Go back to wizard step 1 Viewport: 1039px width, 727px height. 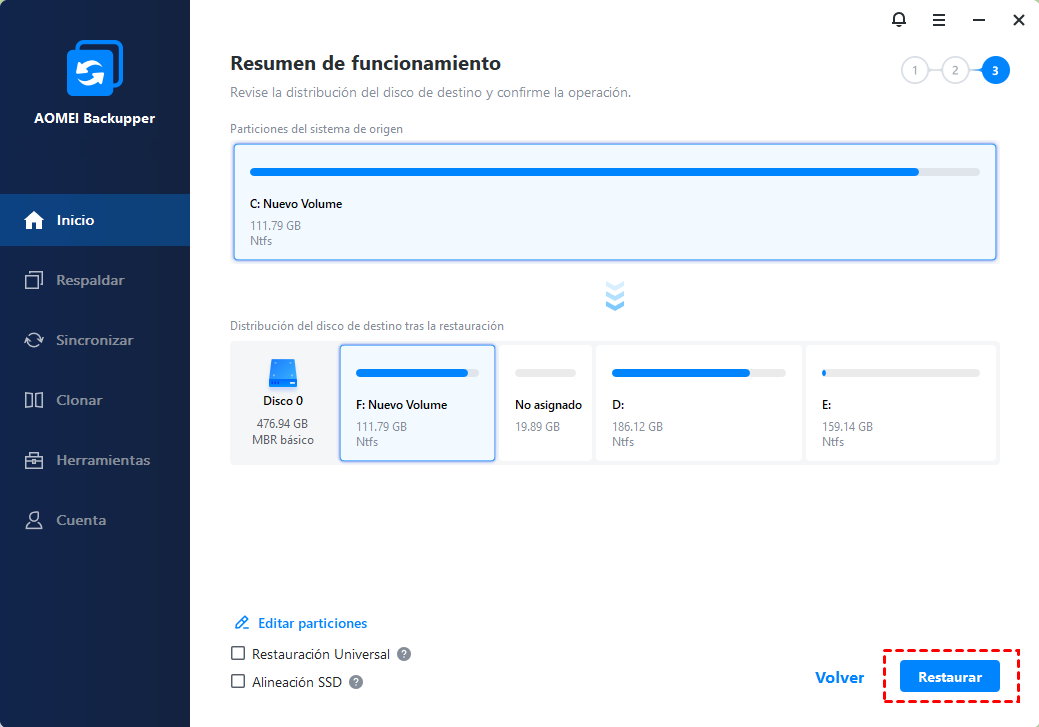pyautogui.click(x=913, y=70)
